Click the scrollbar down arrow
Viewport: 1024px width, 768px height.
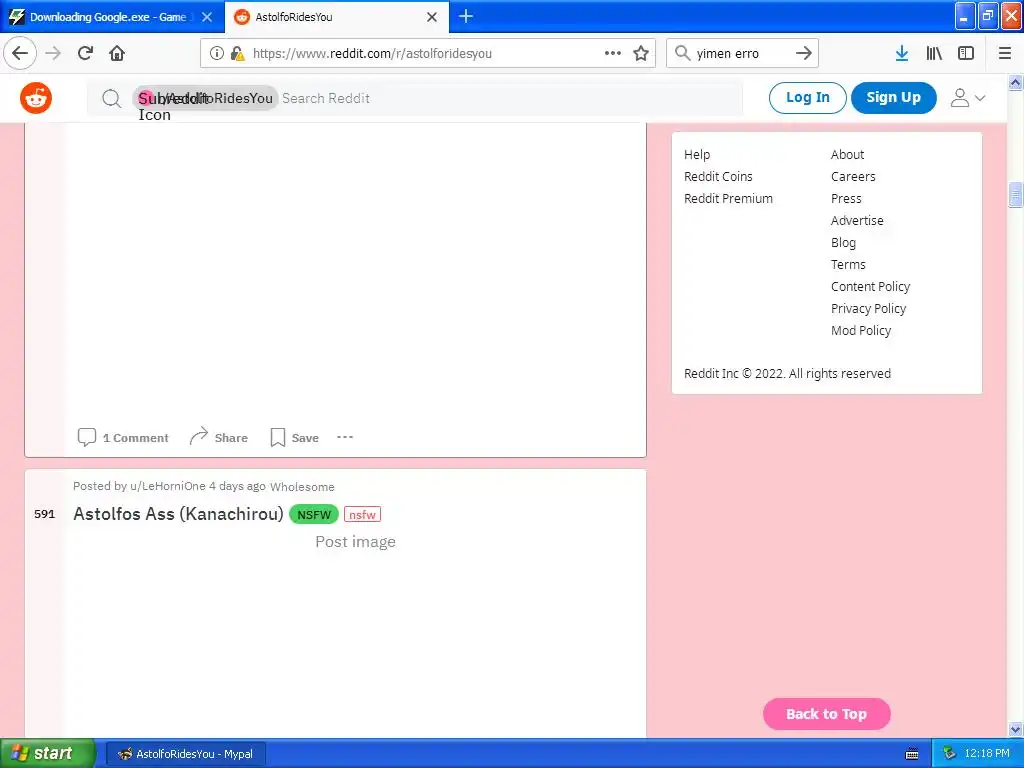click(x=1015, y=729)
